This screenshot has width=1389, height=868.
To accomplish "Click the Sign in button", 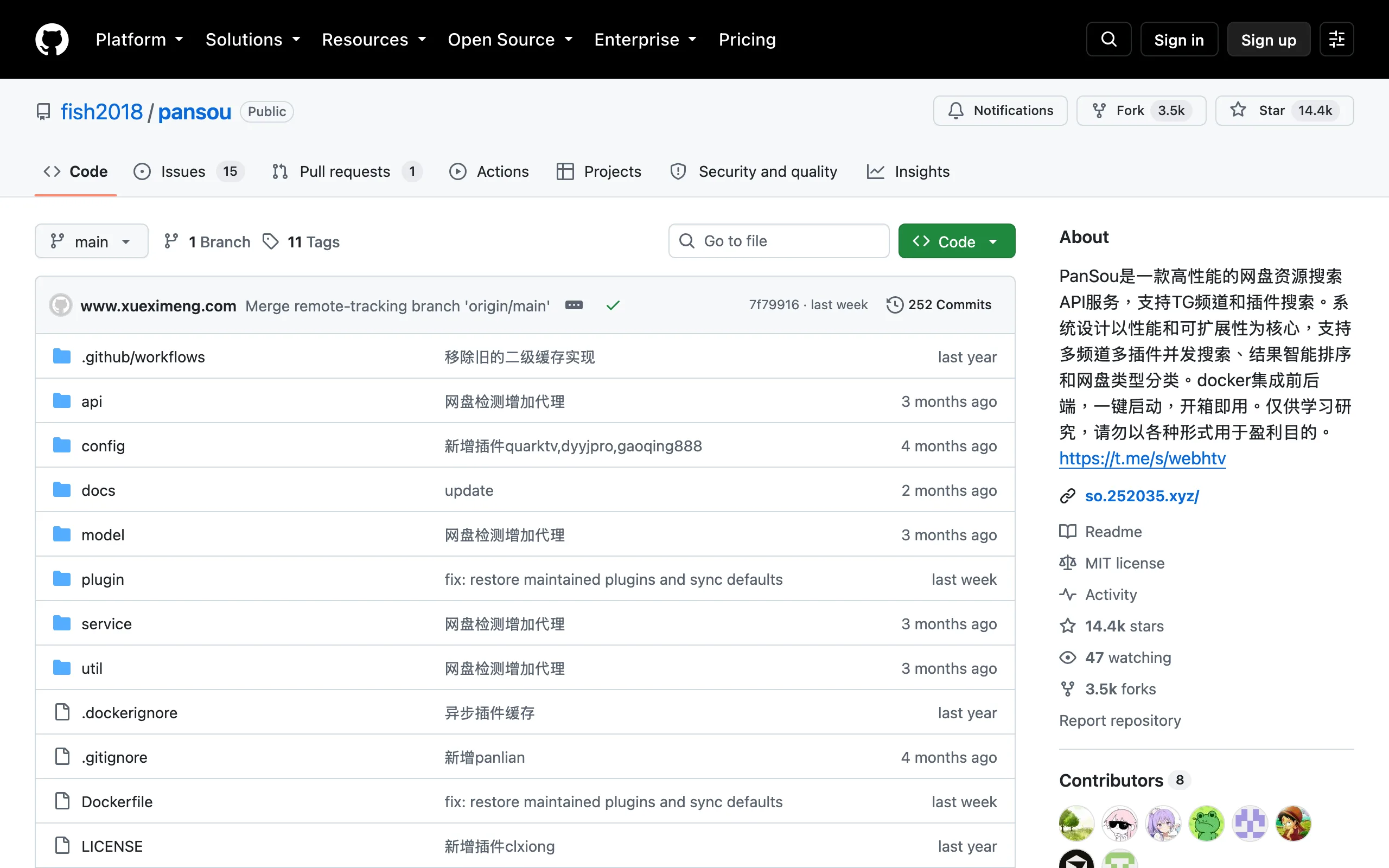I will pyautogui.click(x=1179, y=39).
